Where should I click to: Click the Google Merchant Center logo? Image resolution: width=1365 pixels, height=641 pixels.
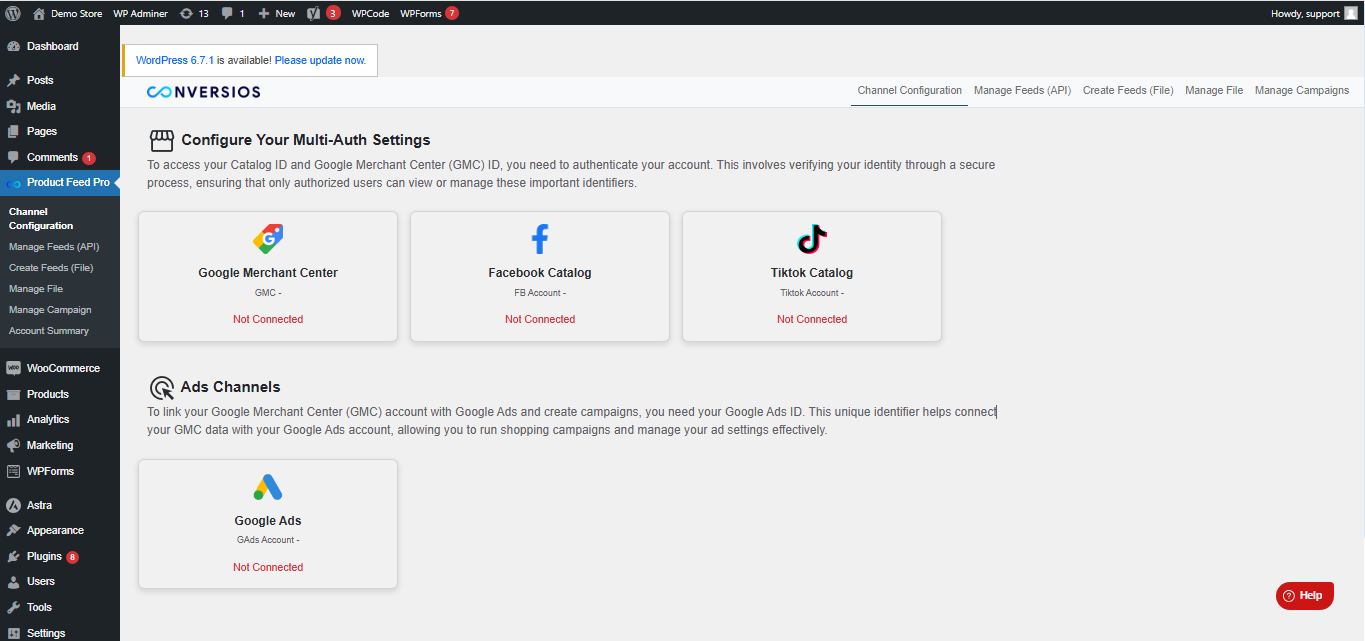[268, 239]
